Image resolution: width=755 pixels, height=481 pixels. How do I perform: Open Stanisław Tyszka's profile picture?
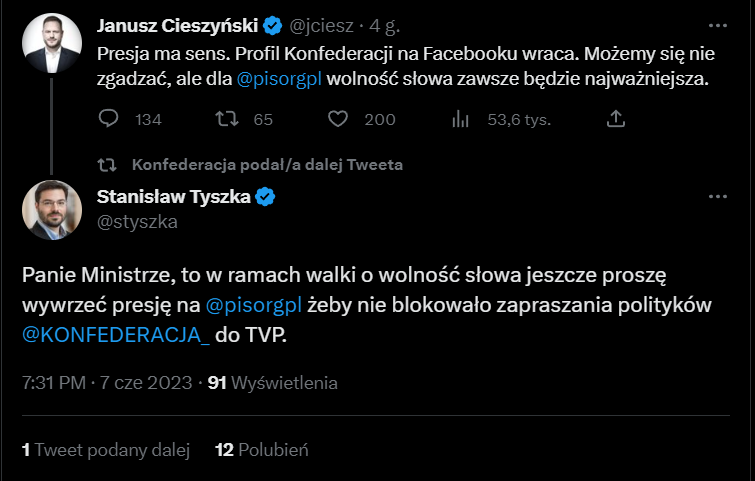click(46, 210)
